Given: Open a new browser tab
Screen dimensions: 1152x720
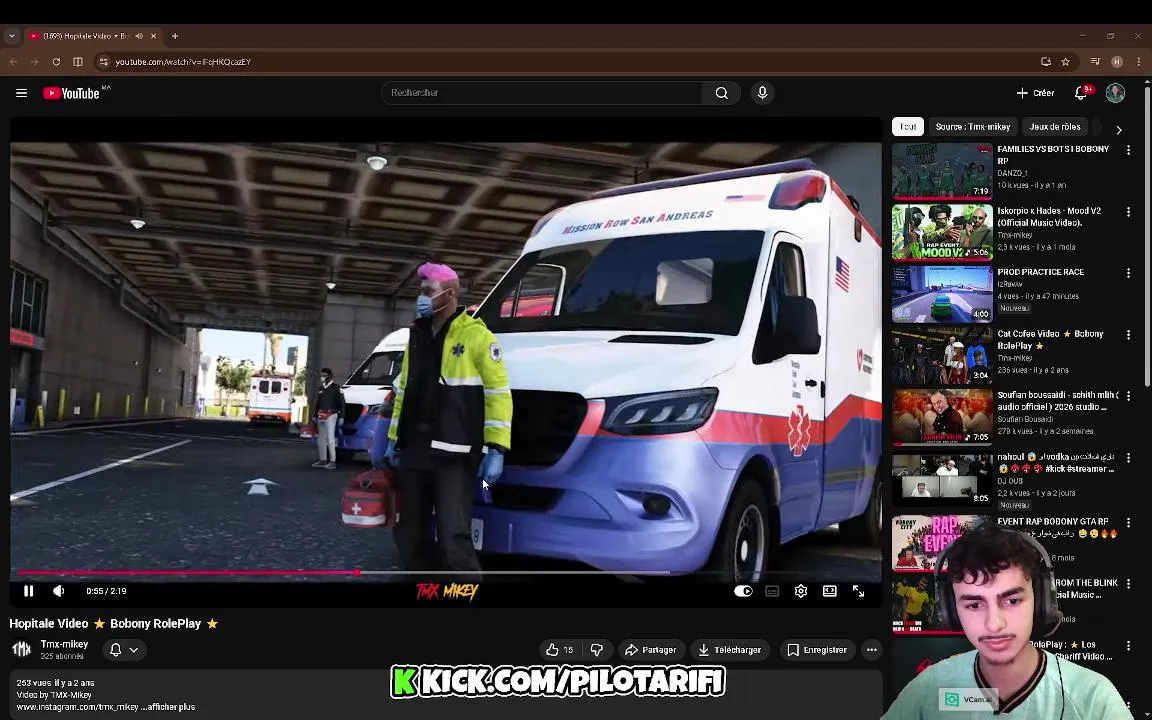Looking at the screenshot, I should pos(175,36).
